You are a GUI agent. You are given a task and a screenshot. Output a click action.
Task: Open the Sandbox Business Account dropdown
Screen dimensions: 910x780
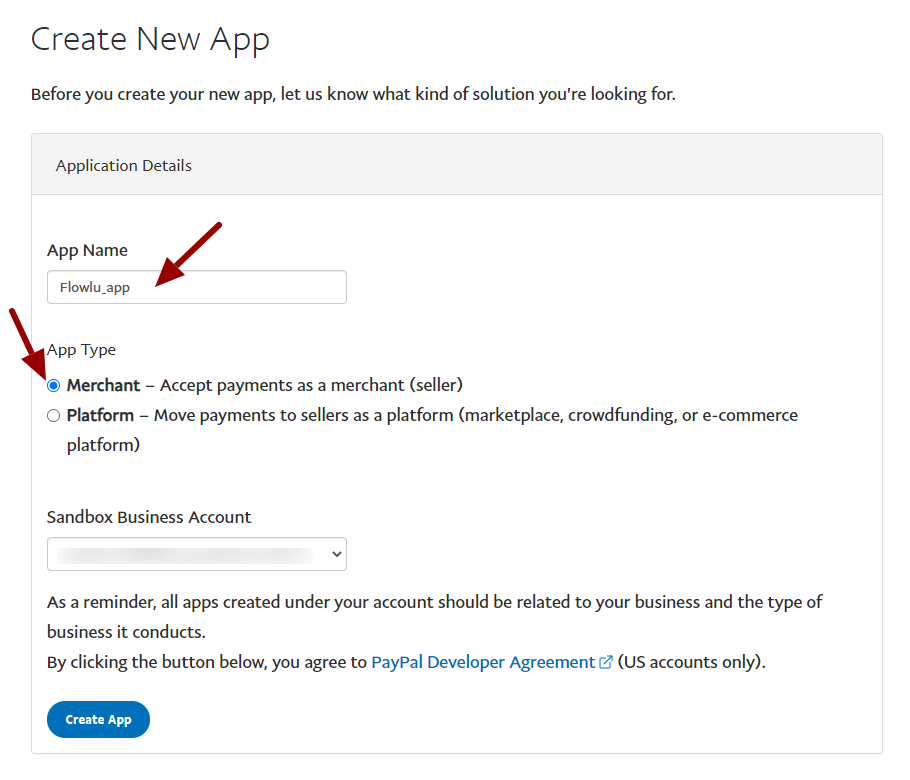point(197,554)
